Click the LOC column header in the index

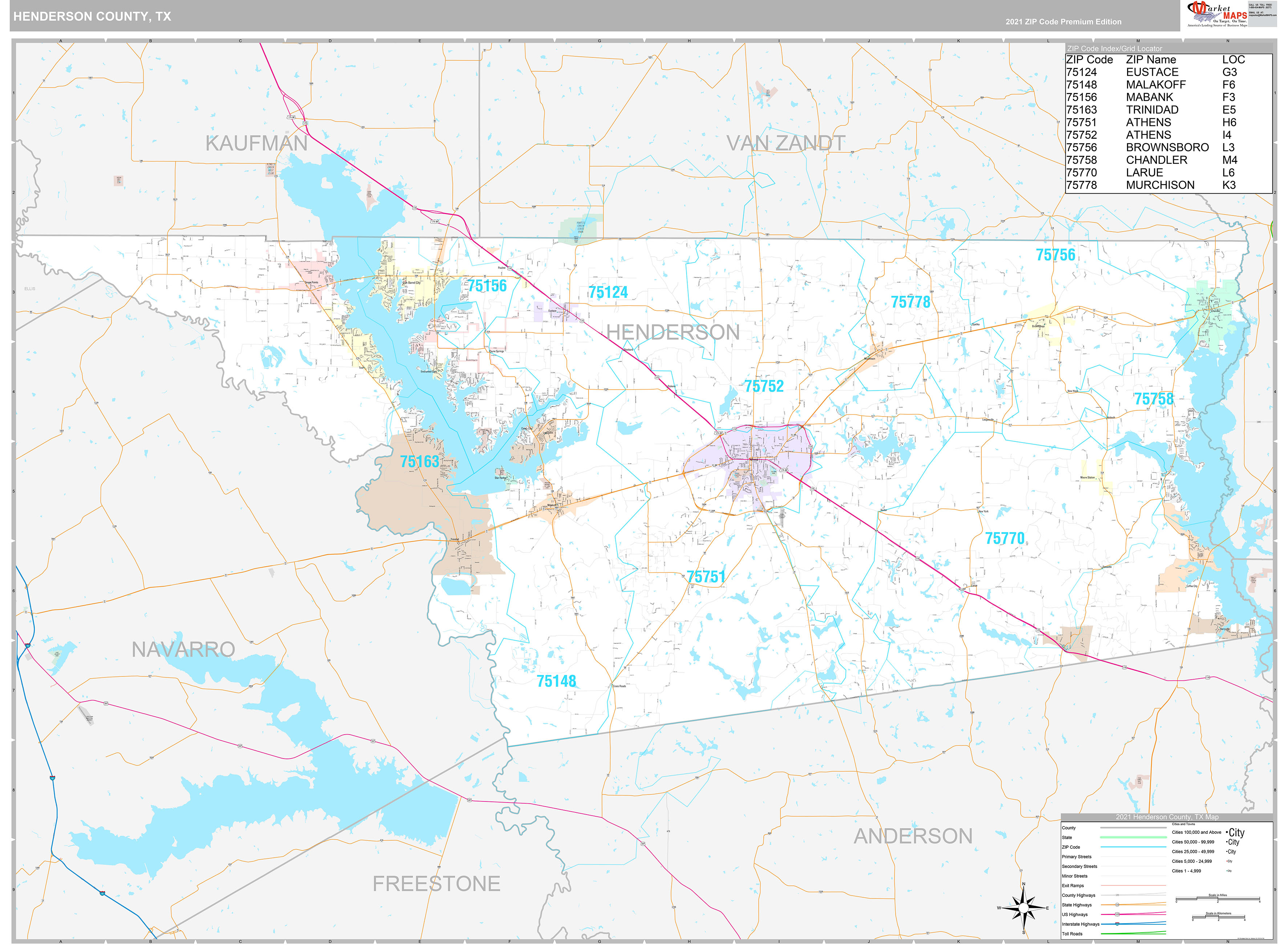point(1233,60)
